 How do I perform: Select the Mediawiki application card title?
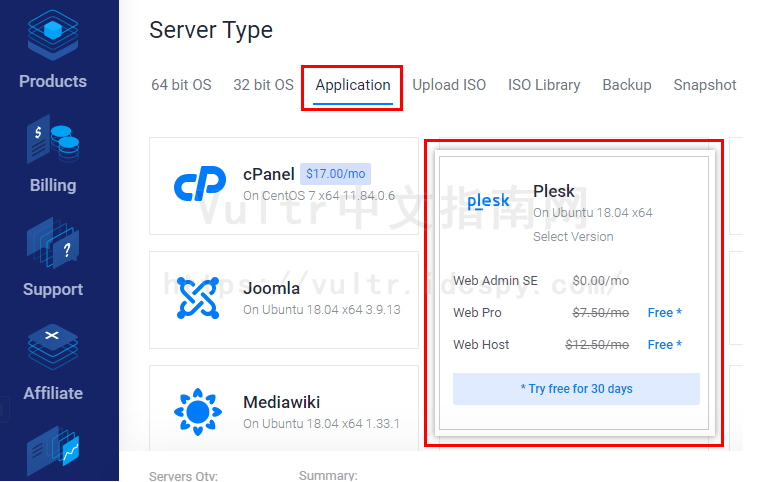click(281, 402)
